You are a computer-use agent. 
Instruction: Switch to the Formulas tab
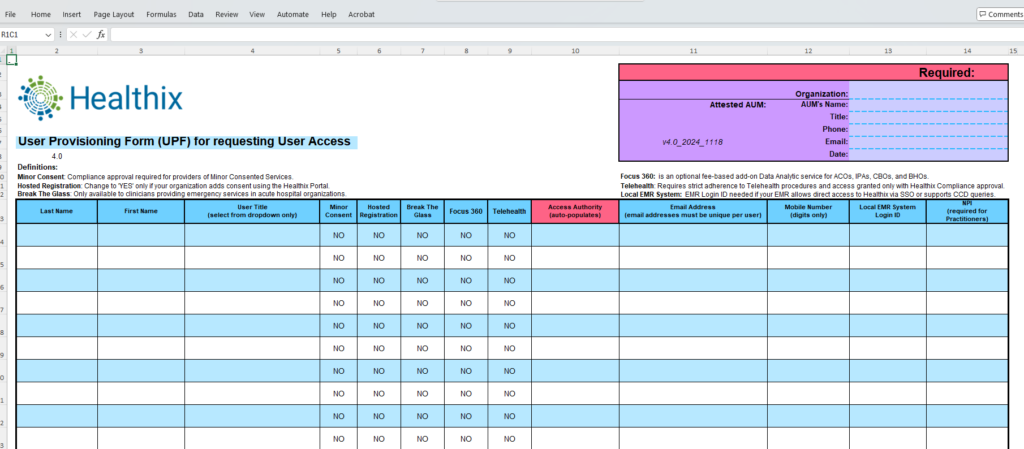[161, 14]
